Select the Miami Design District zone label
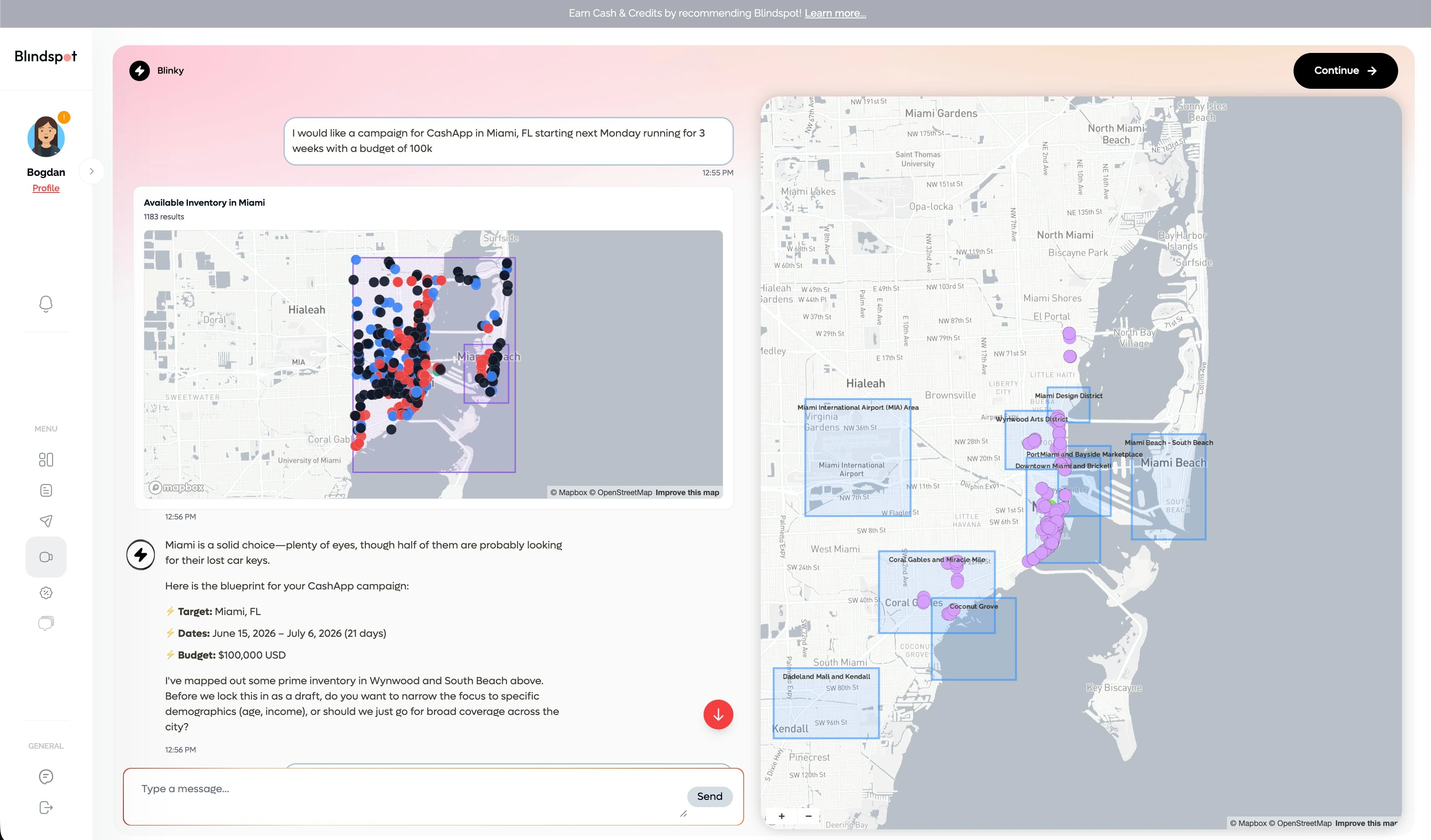The image size is (1431, 840). 1068,396
